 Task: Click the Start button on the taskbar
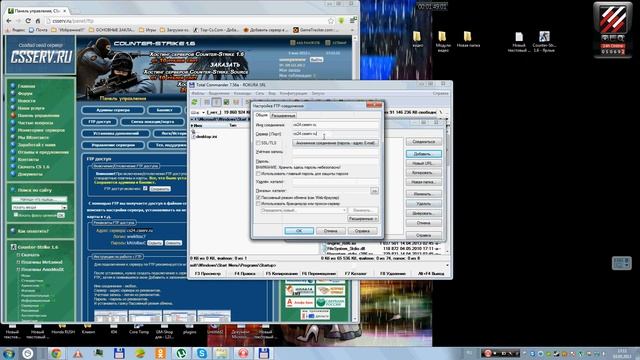pos(9,353)
